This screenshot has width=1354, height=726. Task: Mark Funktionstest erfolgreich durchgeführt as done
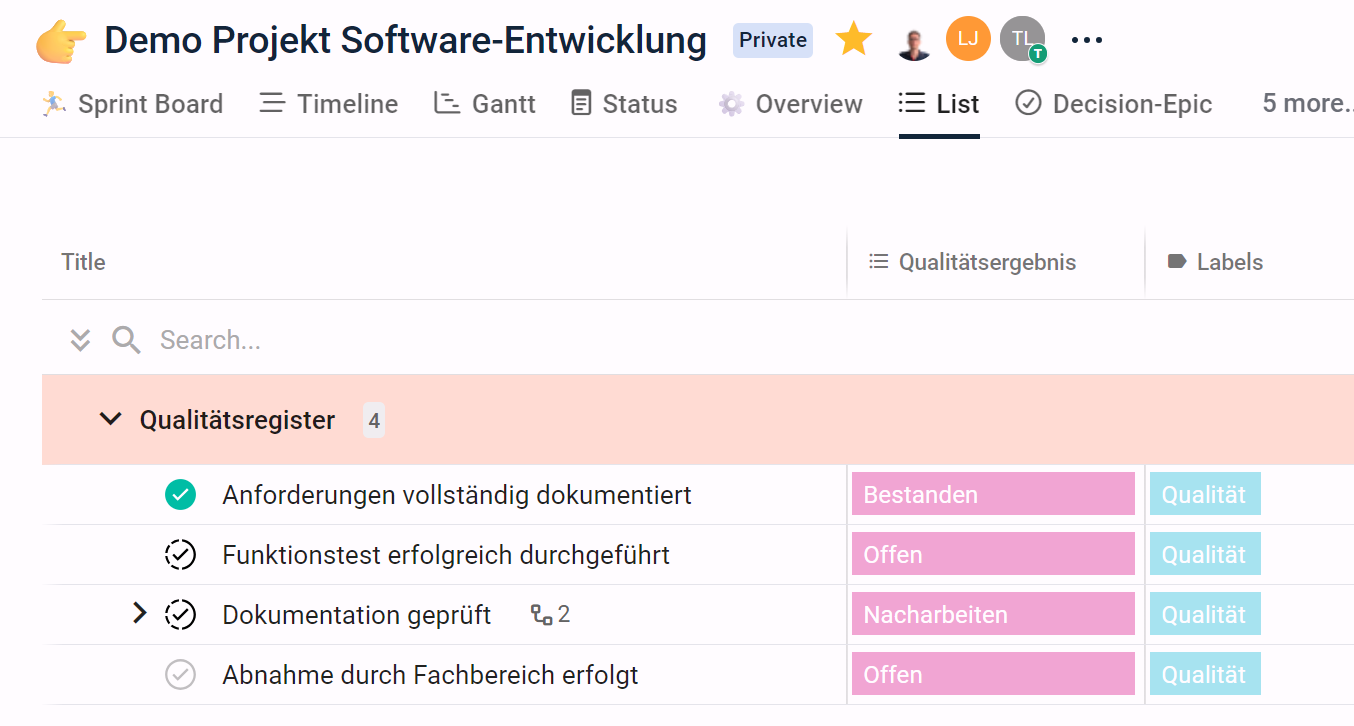click(x=180, y=554)
